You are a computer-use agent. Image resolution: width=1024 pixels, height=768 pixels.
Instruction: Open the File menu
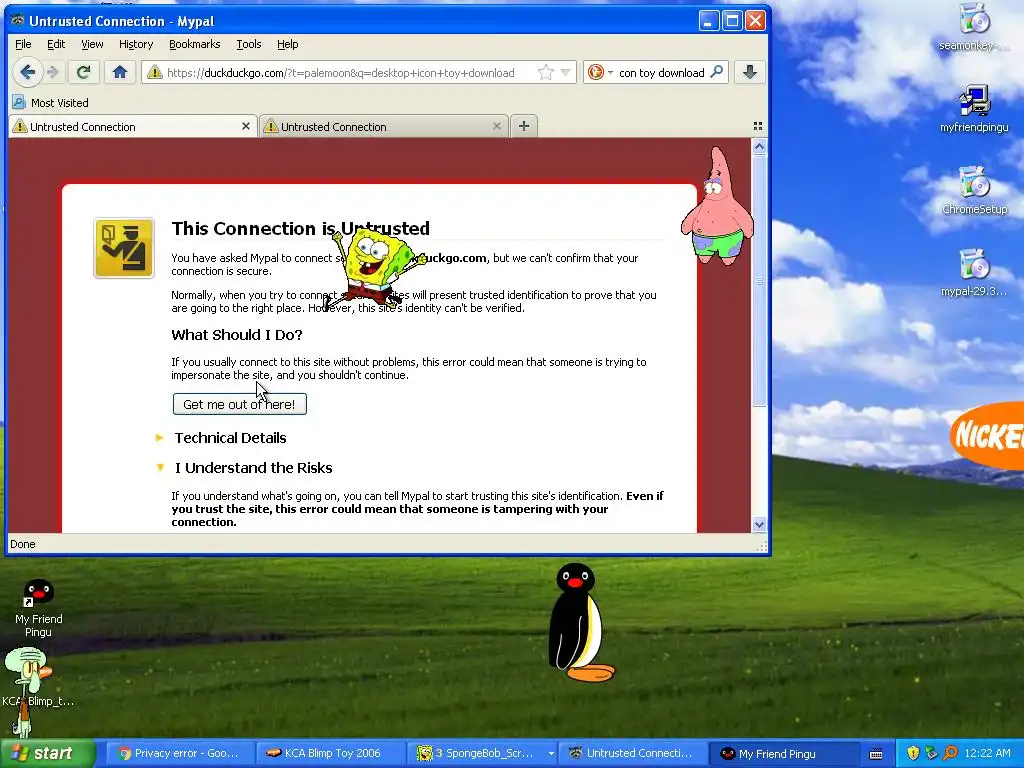[x=23, y=44]
